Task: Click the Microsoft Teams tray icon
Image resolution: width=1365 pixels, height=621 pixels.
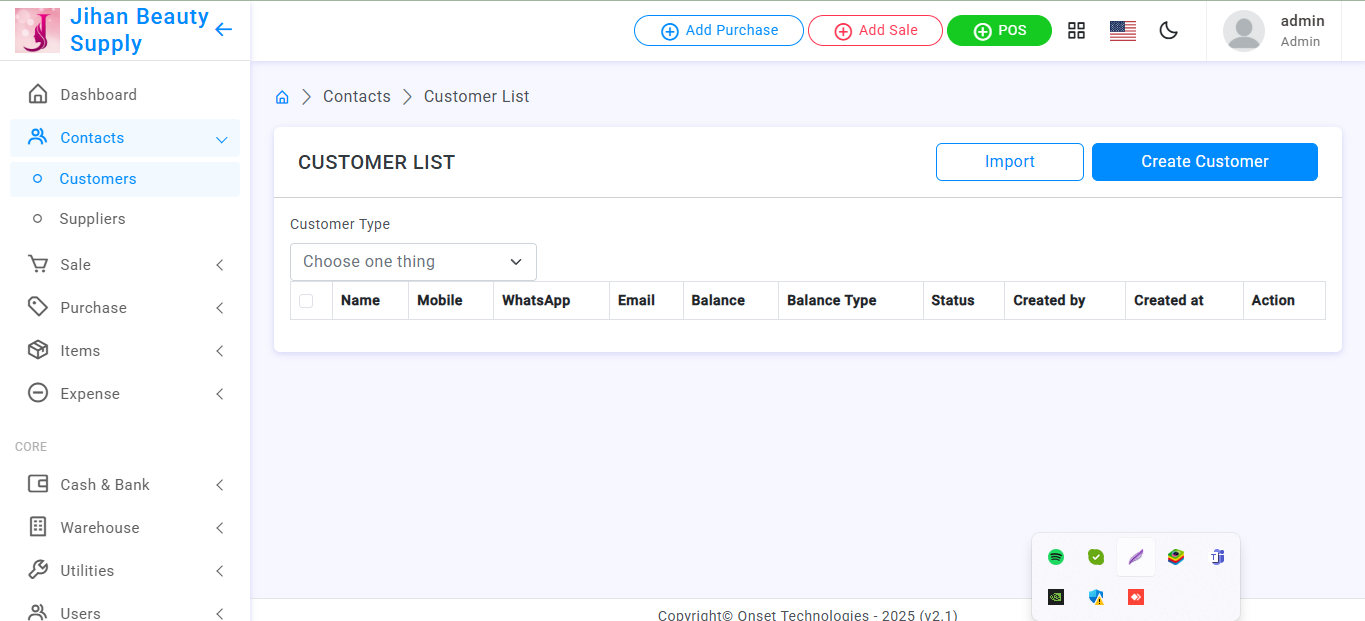Action: 1217,557
